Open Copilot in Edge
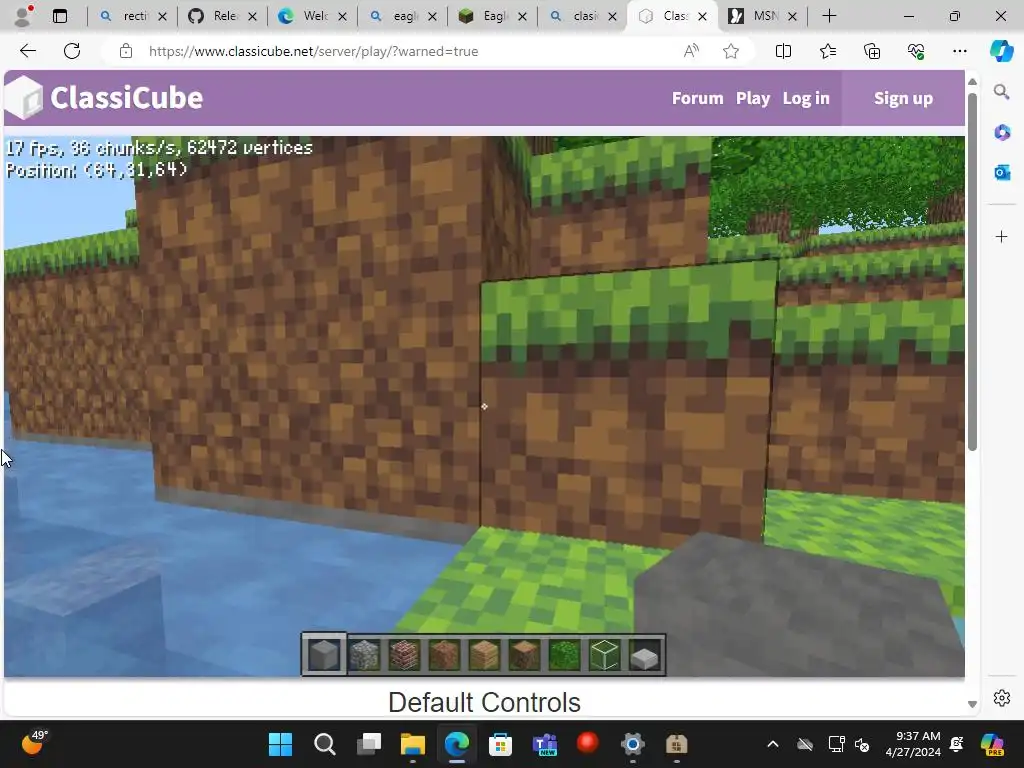Viewport: 1024px width, 768px height. point(1001,51)
